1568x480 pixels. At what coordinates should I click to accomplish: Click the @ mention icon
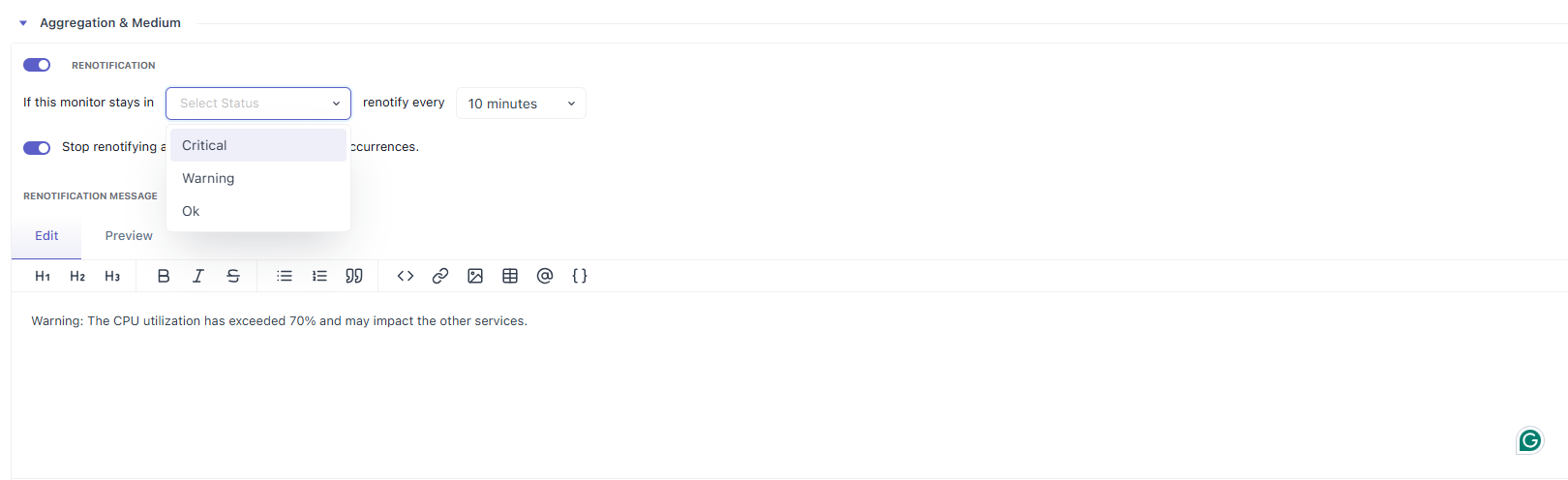(545, 276)
